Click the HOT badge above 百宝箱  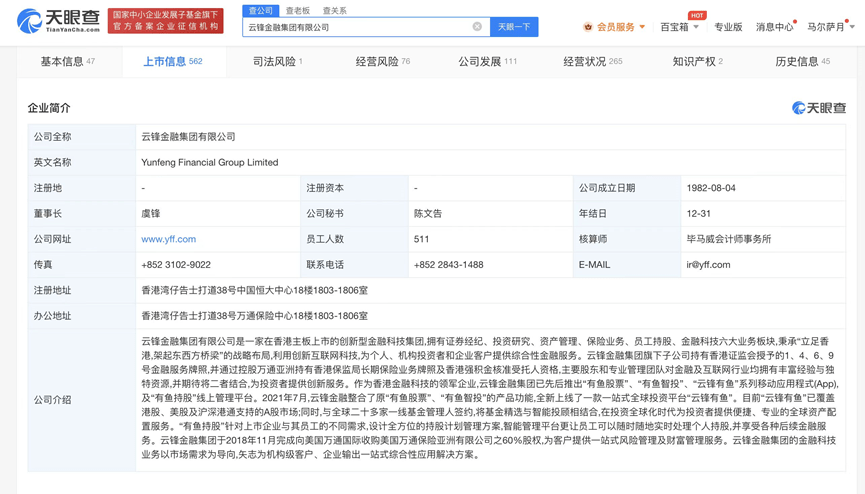tap(697, 15)
